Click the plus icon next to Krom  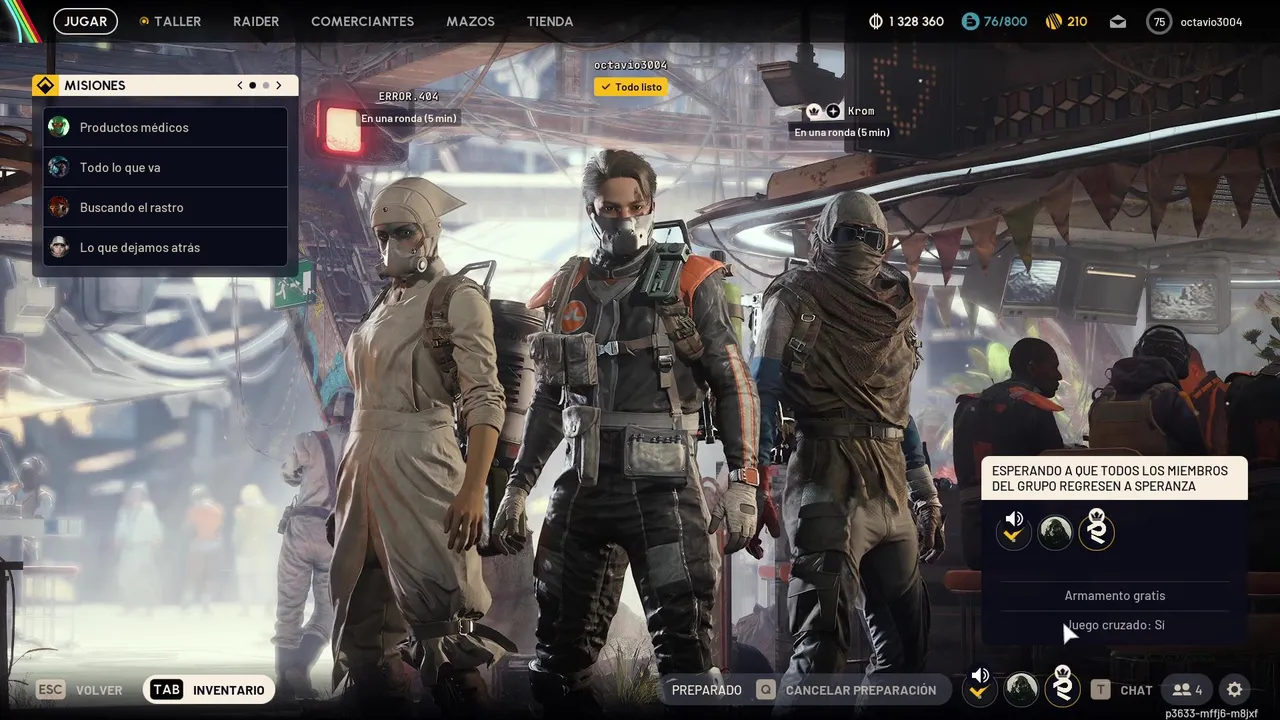833,111
